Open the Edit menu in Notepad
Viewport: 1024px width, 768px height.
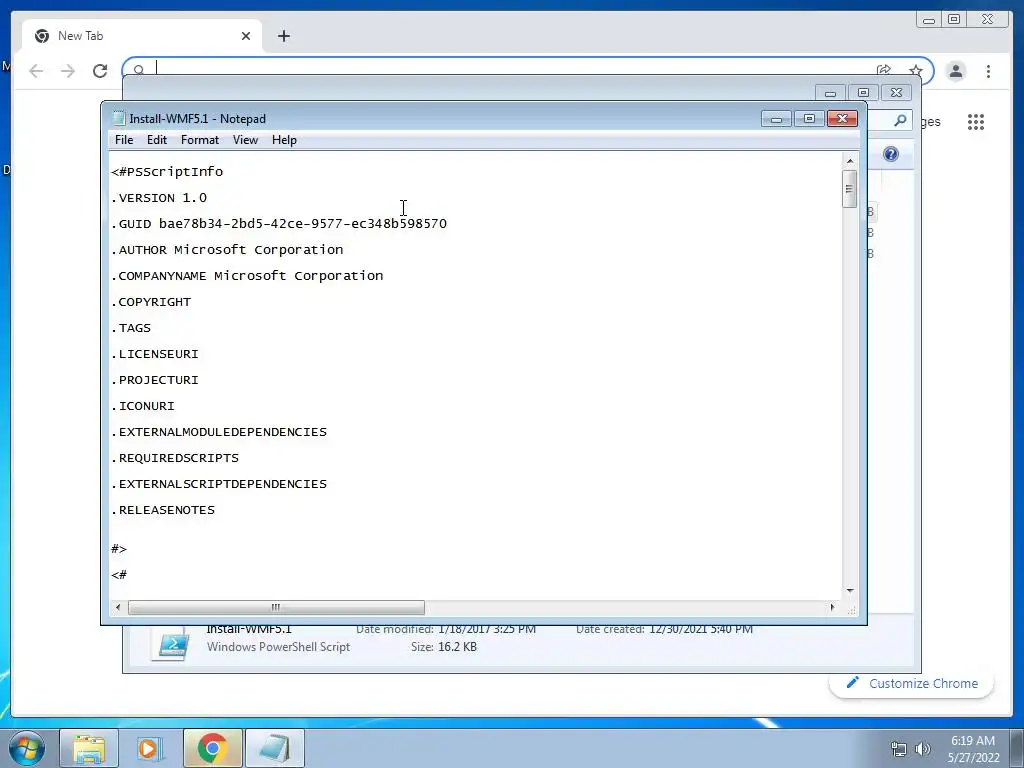[x=157, y=140]
